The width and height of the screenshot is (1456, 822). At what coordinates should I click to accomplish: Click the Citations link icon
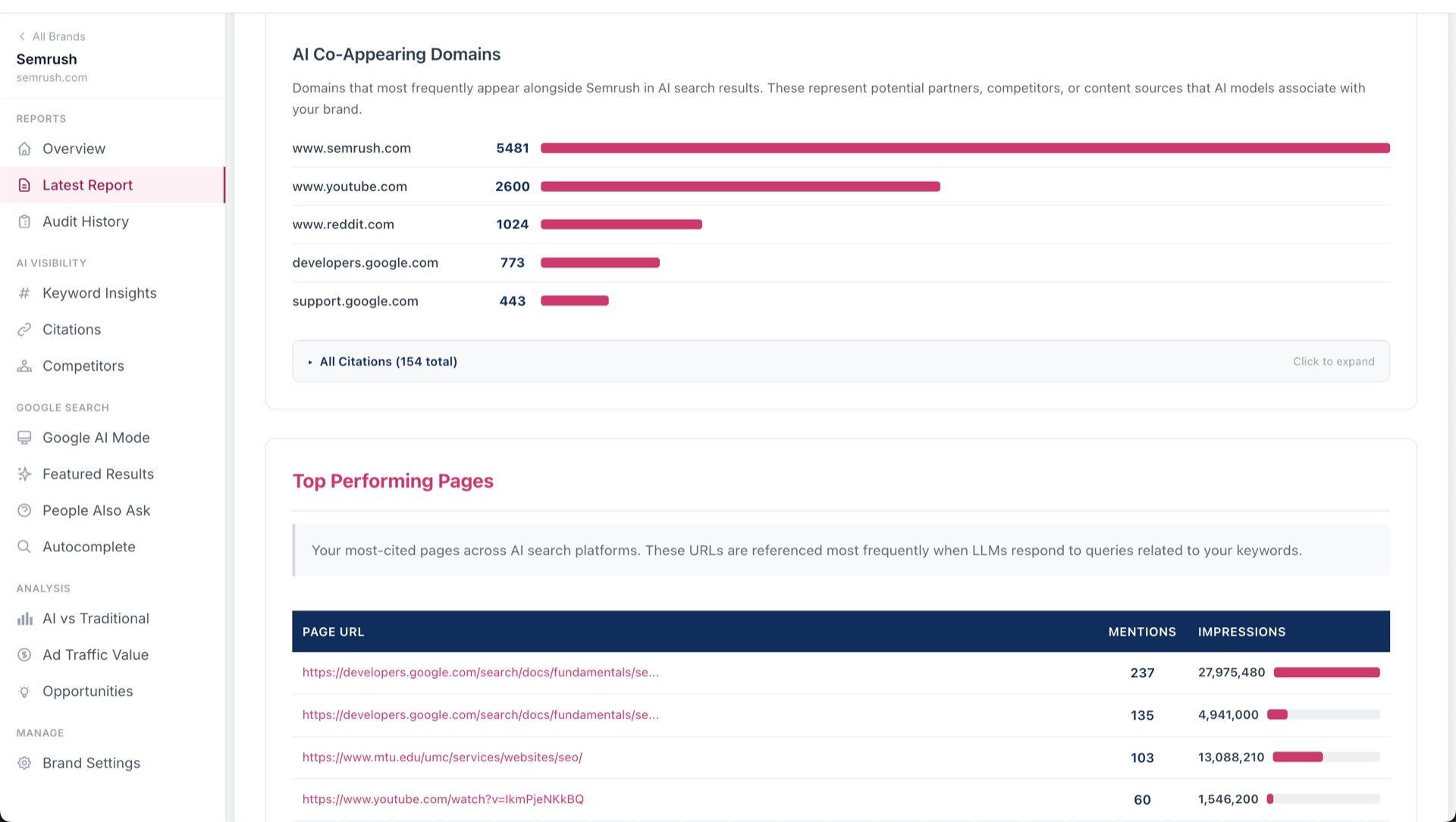coord(24,329)
